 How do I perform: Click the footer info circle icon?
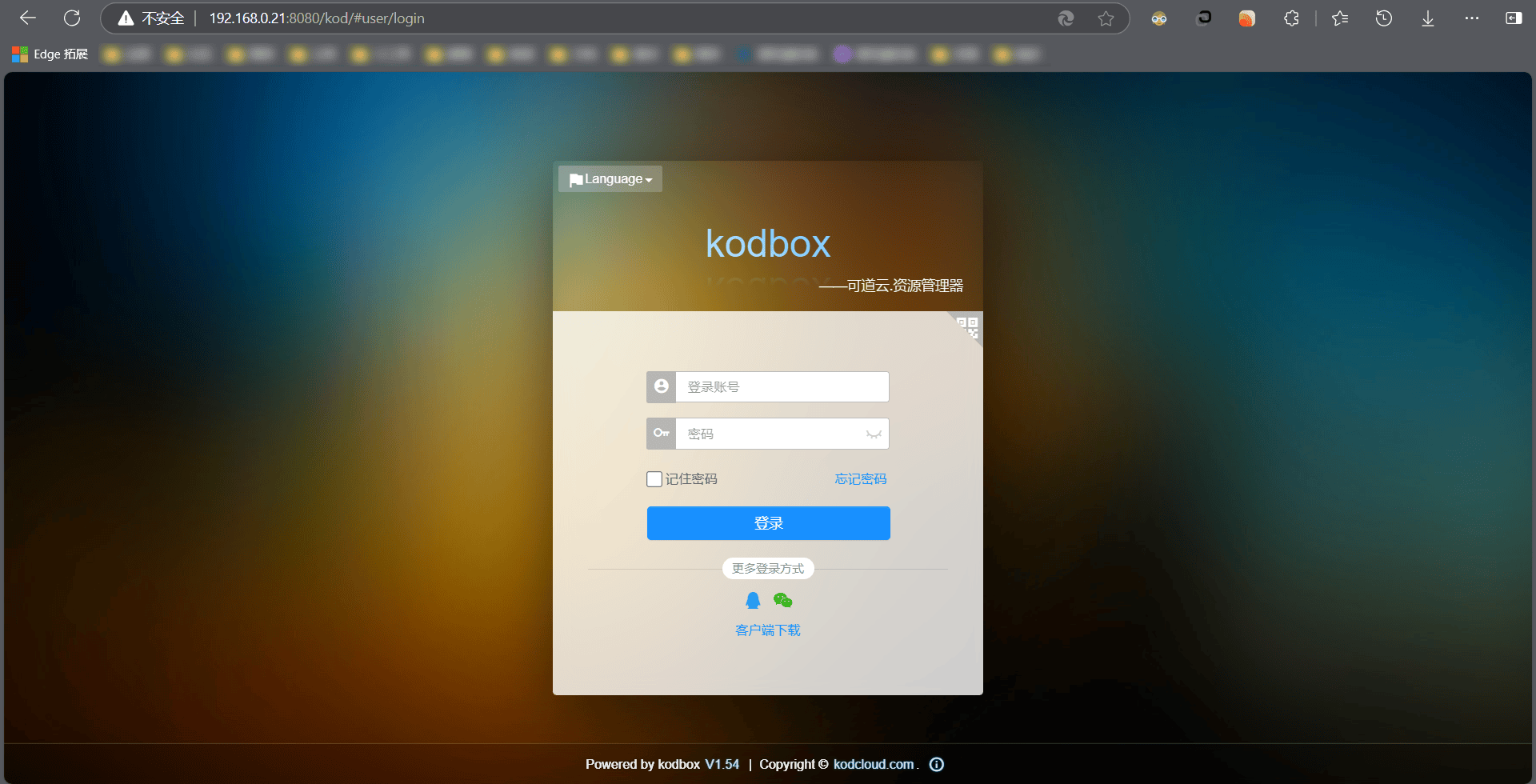pyautogui.click(x=937, y=764)
